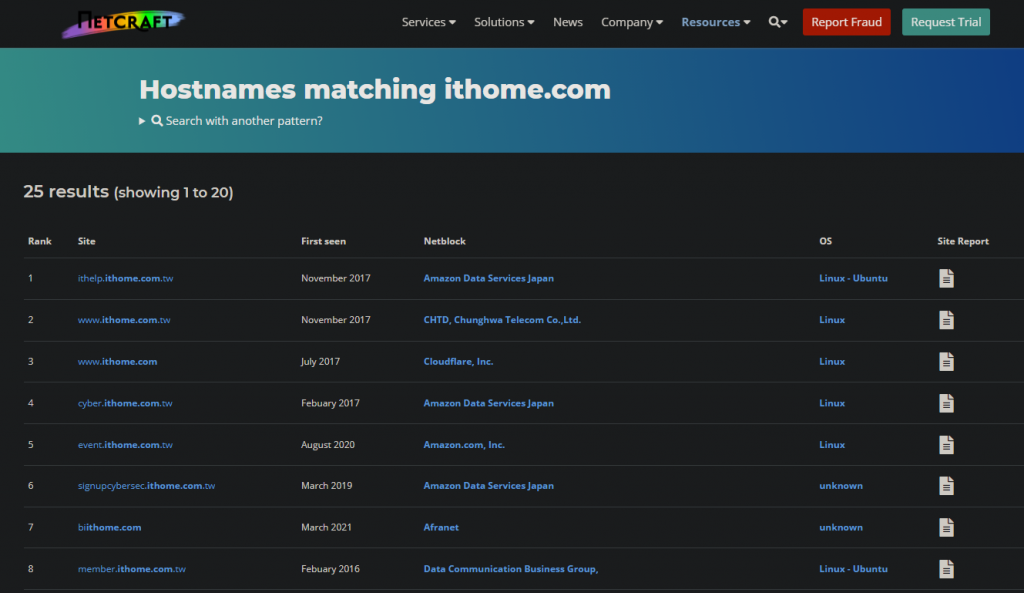Click the Request Trial button
The width and height of the screenshot is (1024, 593).
[x=946, y=22]
